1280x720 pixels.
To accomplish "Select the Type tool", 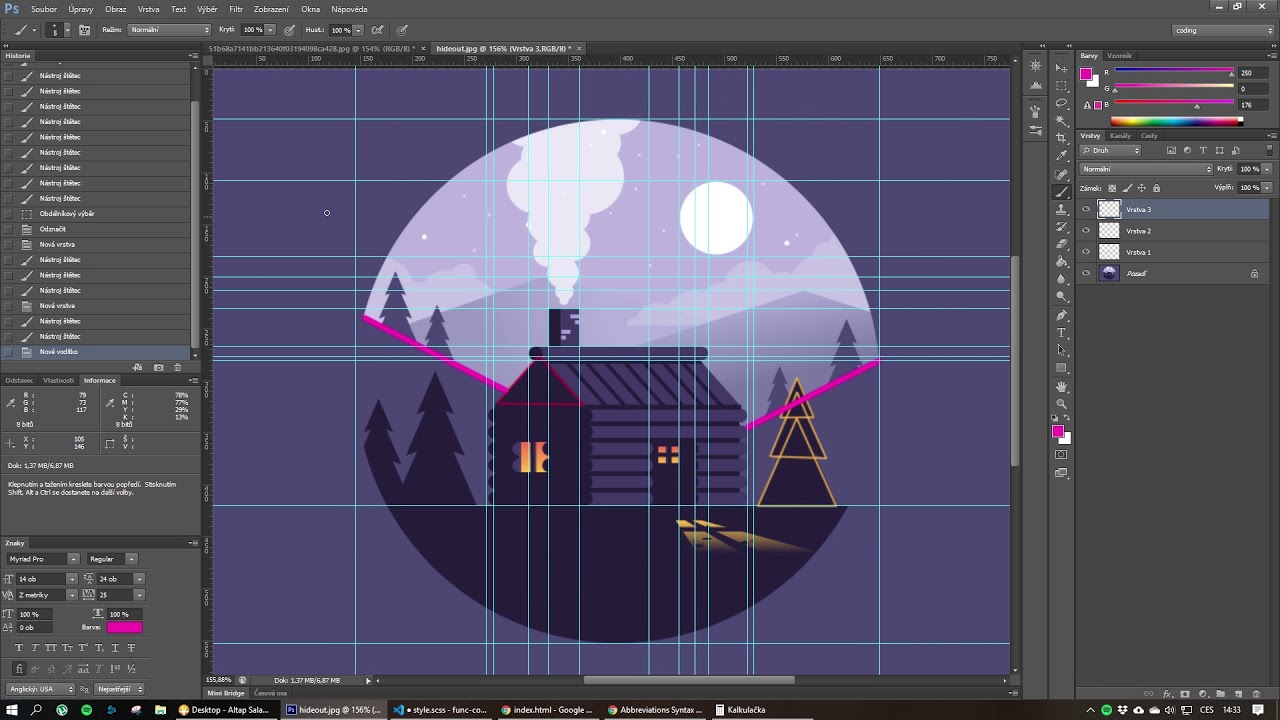I will (1061, 333).
